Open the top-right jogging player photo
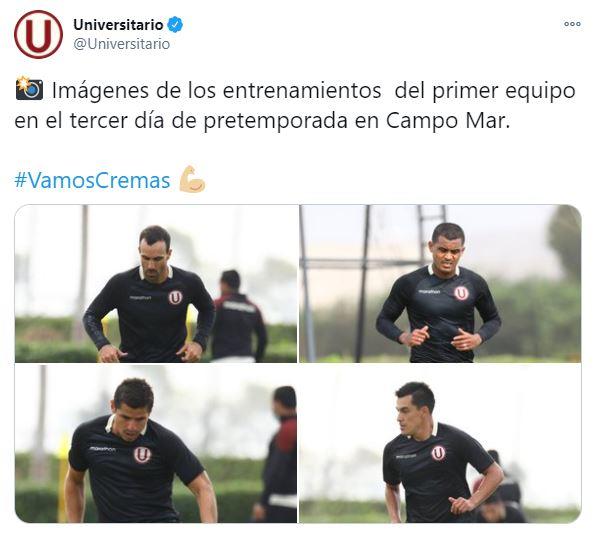The width and height of the screenshot is (596, 535). click(440, 283)
